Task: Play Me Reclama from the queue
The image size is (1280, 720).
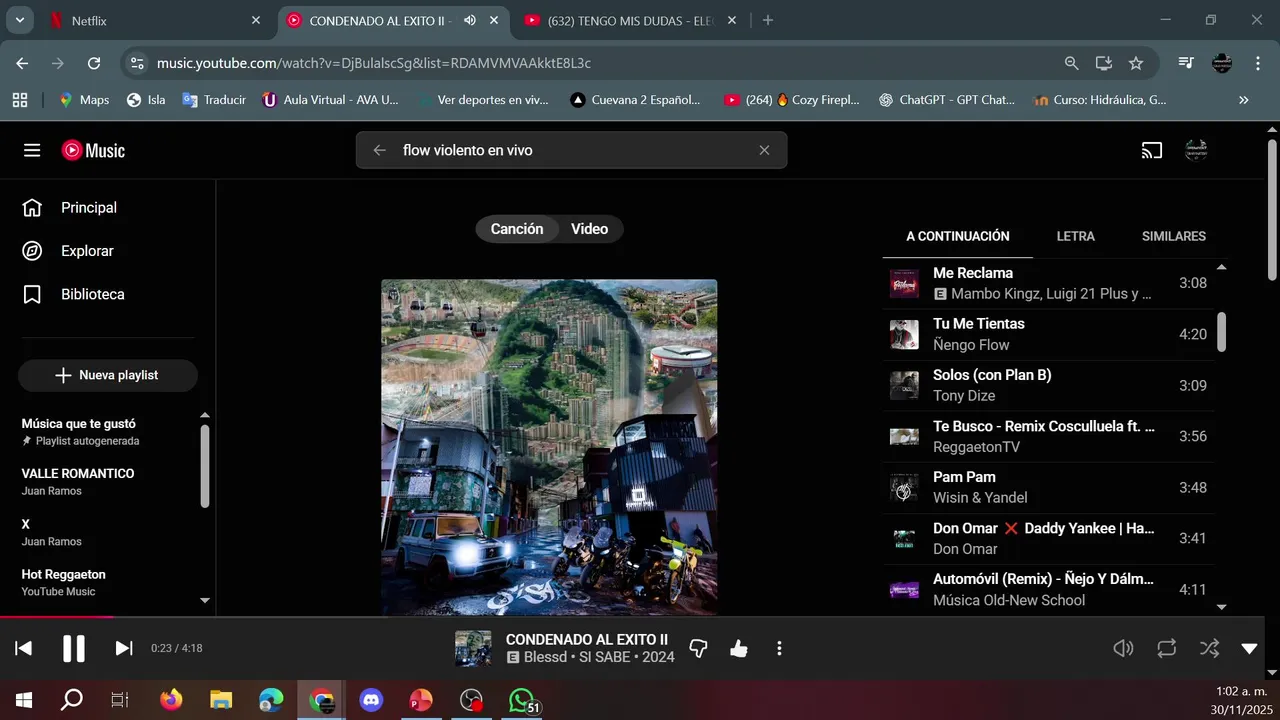Action: pyautogui.click(x=1048, y=283)
